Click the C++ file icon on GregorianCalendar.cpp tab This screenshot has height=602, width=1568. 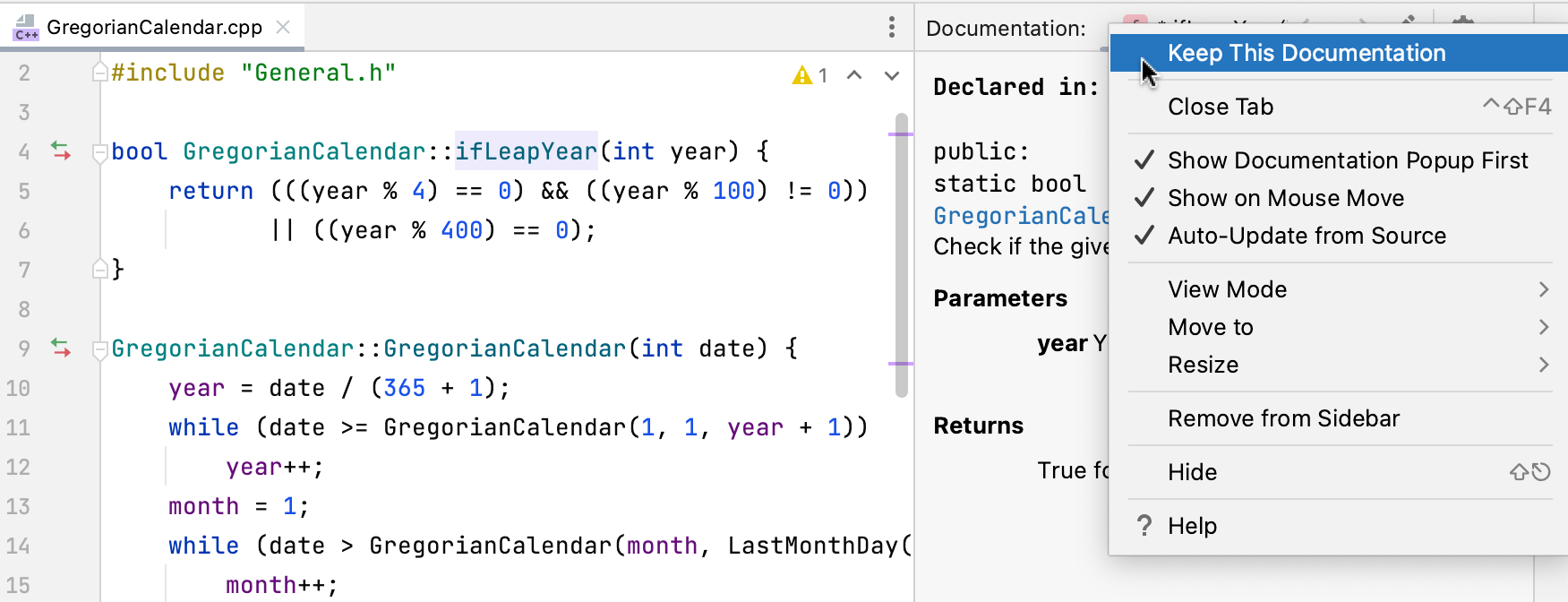click(x=26, y=27)
